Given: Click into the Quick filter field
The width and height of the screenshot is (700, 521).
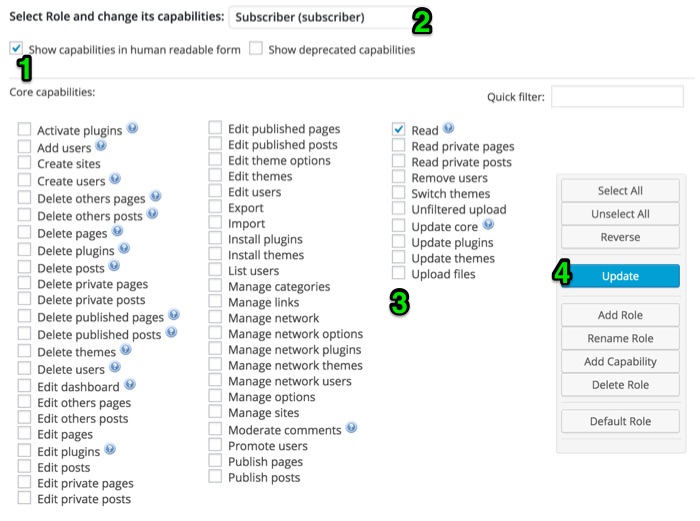Looking at the screenshot, I should 617,96.
